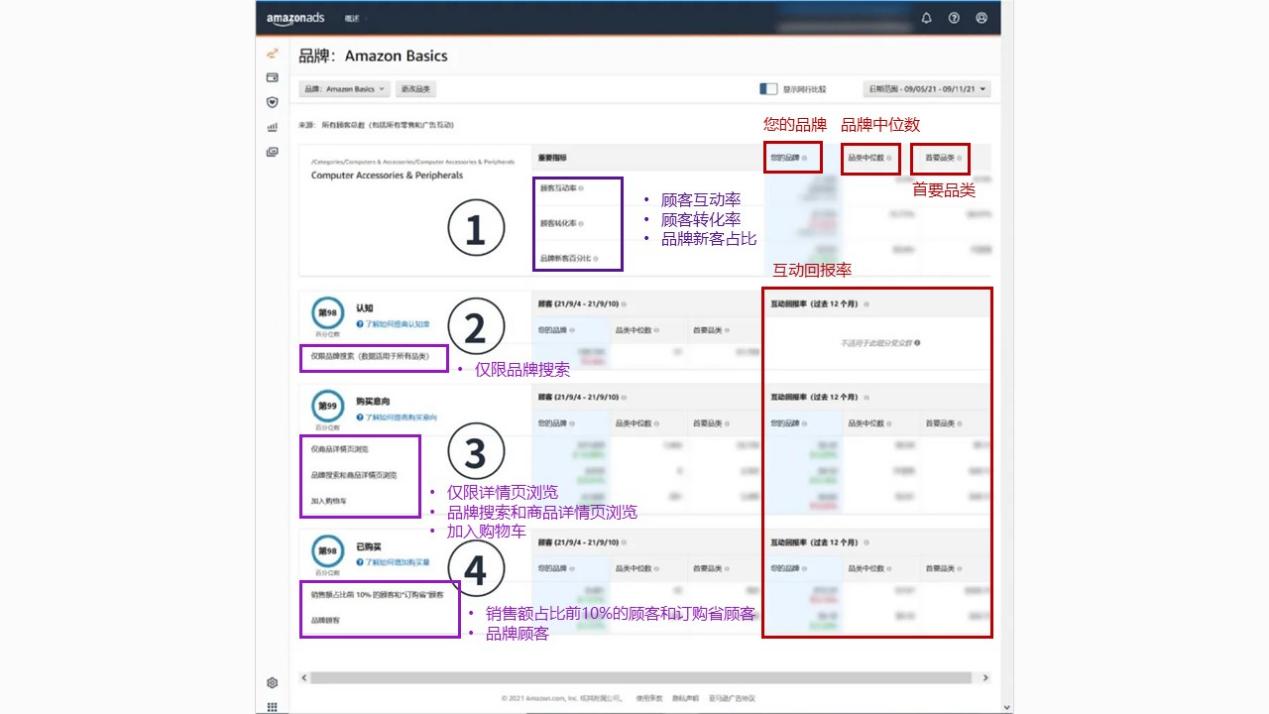Select the 品牌搜索和商品详情页浏览 row label

pyautogui.click(x=354, y=475)
